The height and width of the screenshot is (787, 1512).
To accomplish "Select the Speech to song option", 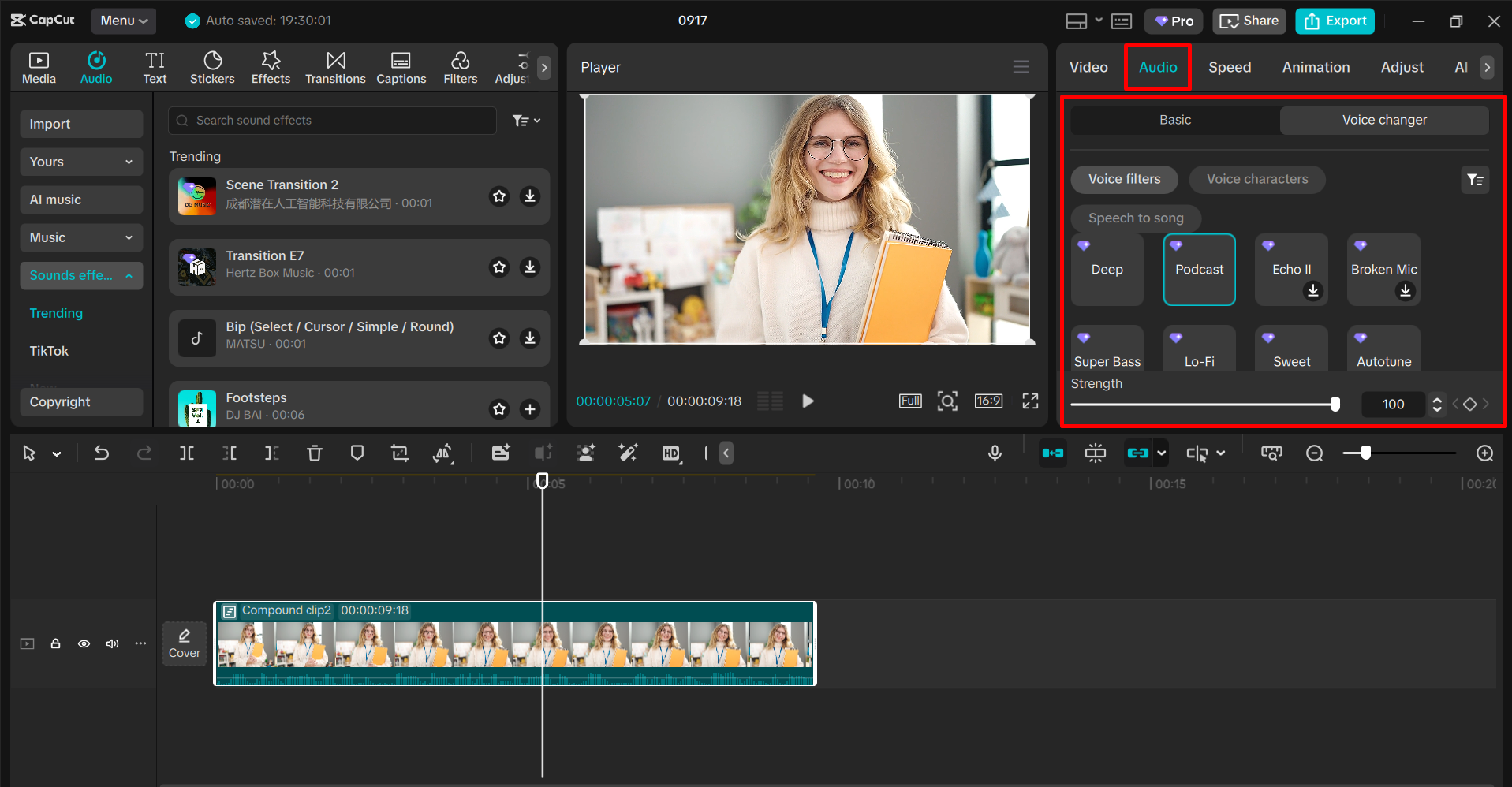I will pyautogui.click(x=1135, y=218).
